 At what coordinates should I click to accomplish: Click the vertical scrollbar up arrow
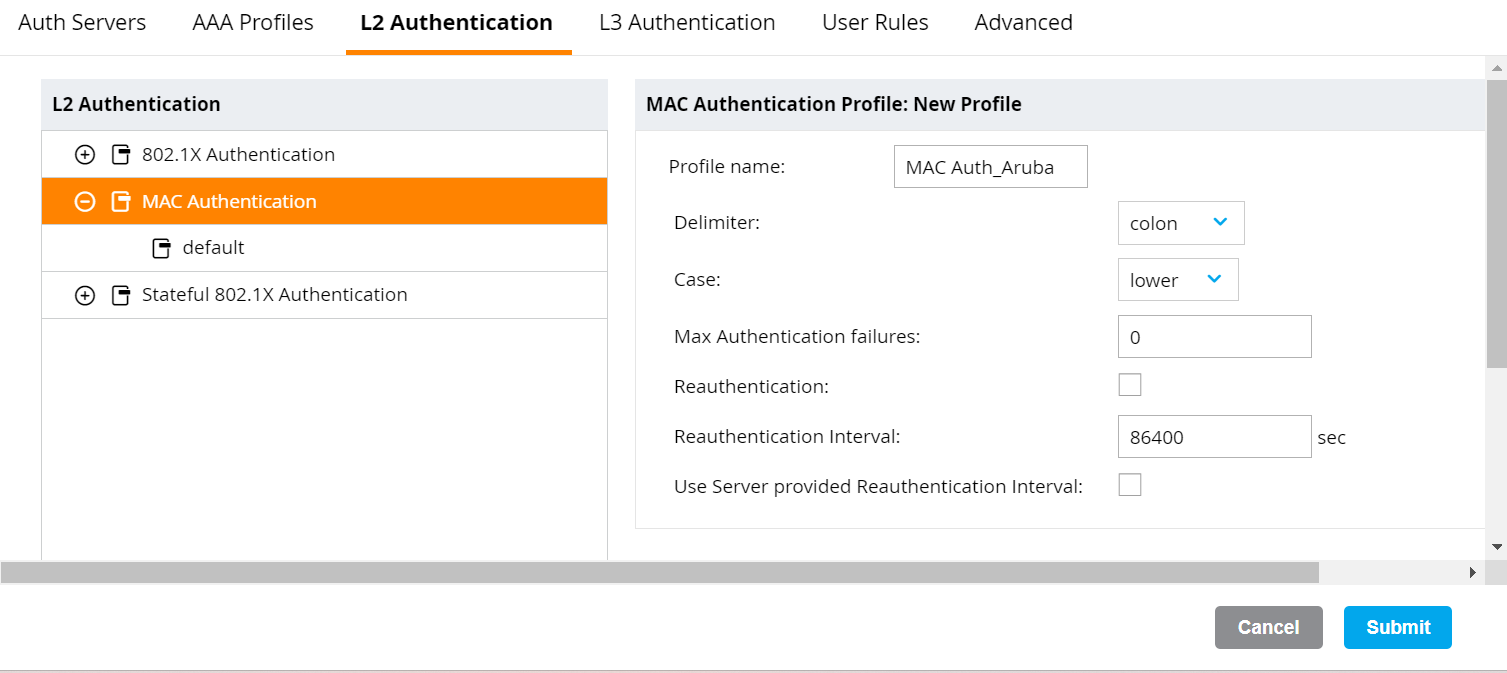(x=1496, y=68)
